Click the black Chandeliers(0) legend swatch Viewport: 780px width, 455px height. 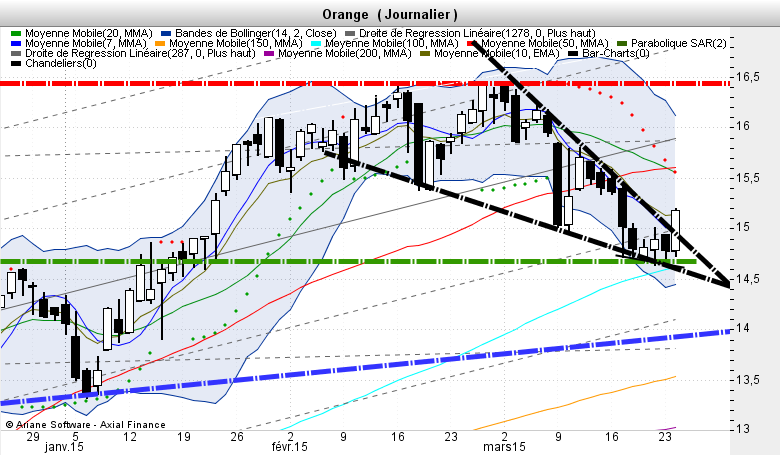(x=16, y=63)
